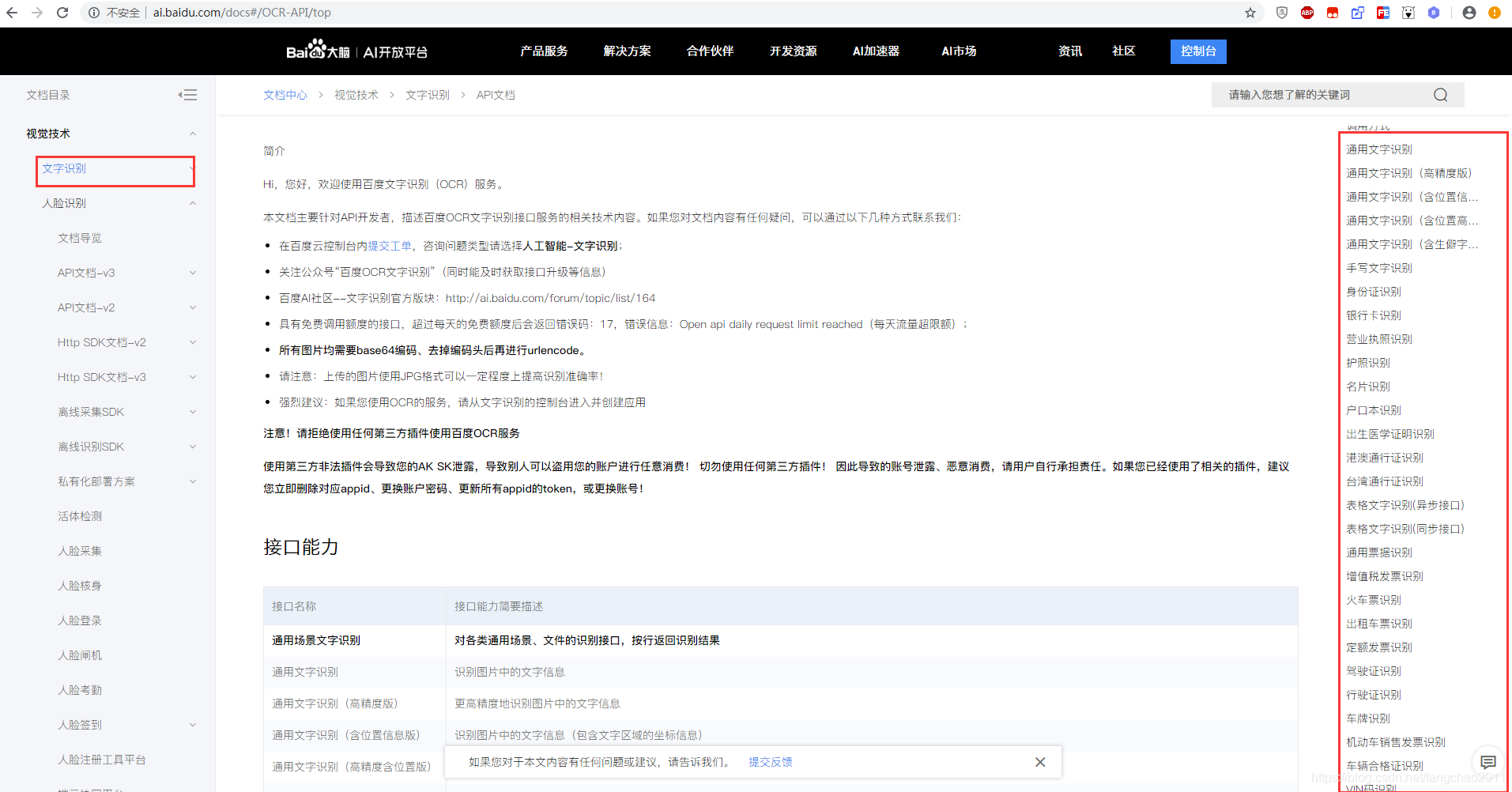Collapse the 视觉技术 sidebar section
This screenshot has width=1512, height=792.
tap(192, 134)
